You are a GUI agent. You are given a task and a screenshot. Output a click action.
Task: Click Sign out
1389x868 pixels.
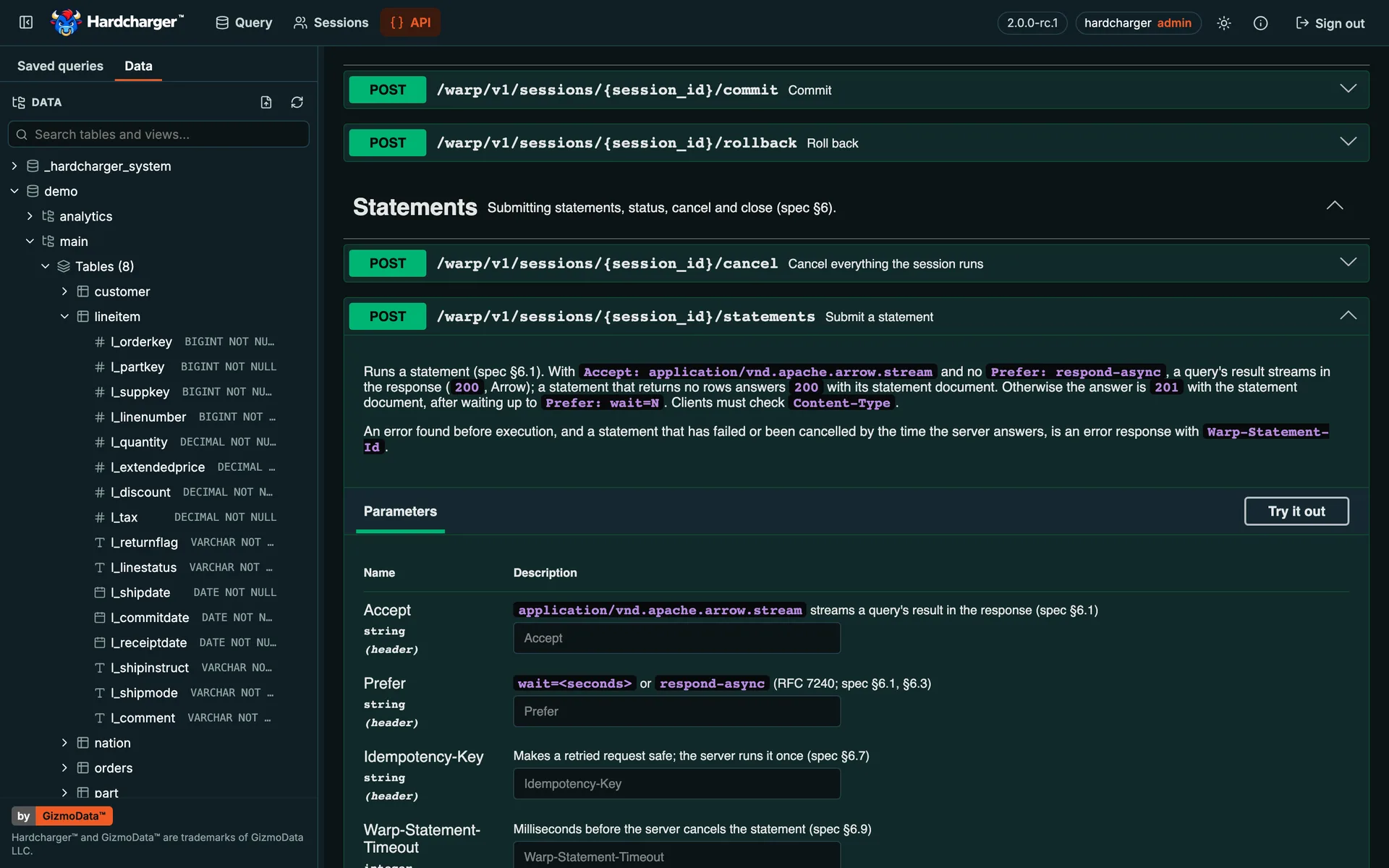[1330, 23]
